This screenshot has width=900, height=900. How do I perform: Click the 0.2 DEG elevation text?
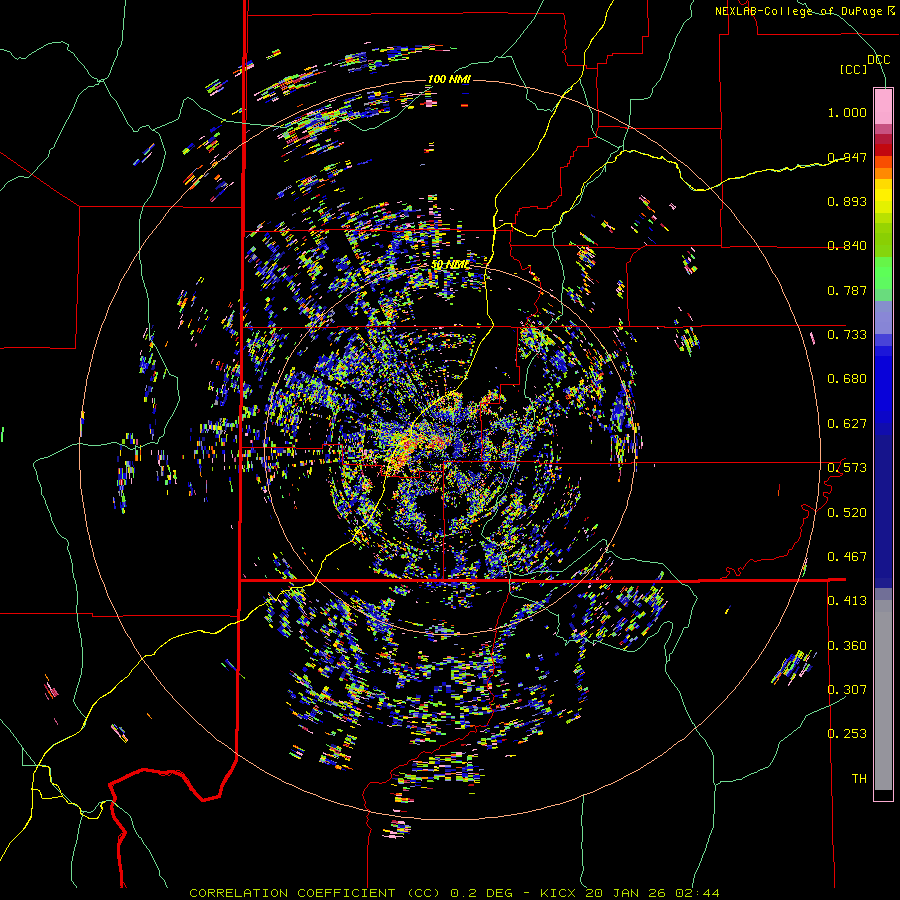coord(482,893)
